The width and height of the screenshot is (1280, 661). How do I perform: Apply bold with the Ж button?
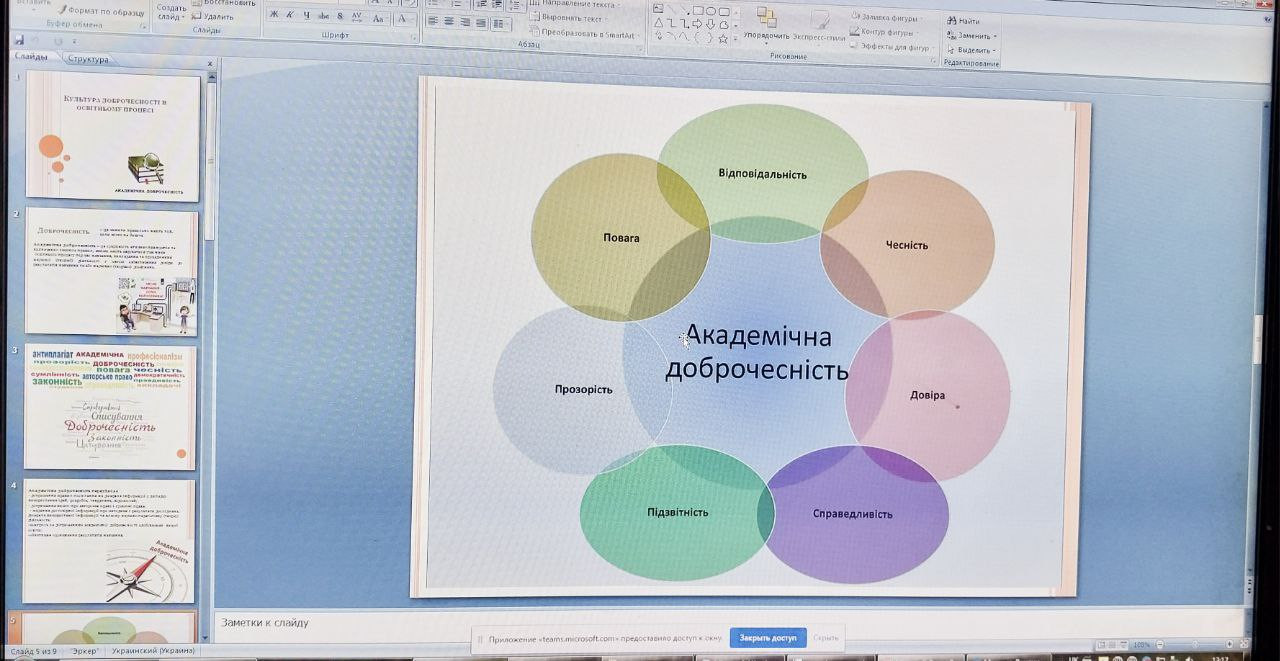pyautogui.click(x=274, y=16)
